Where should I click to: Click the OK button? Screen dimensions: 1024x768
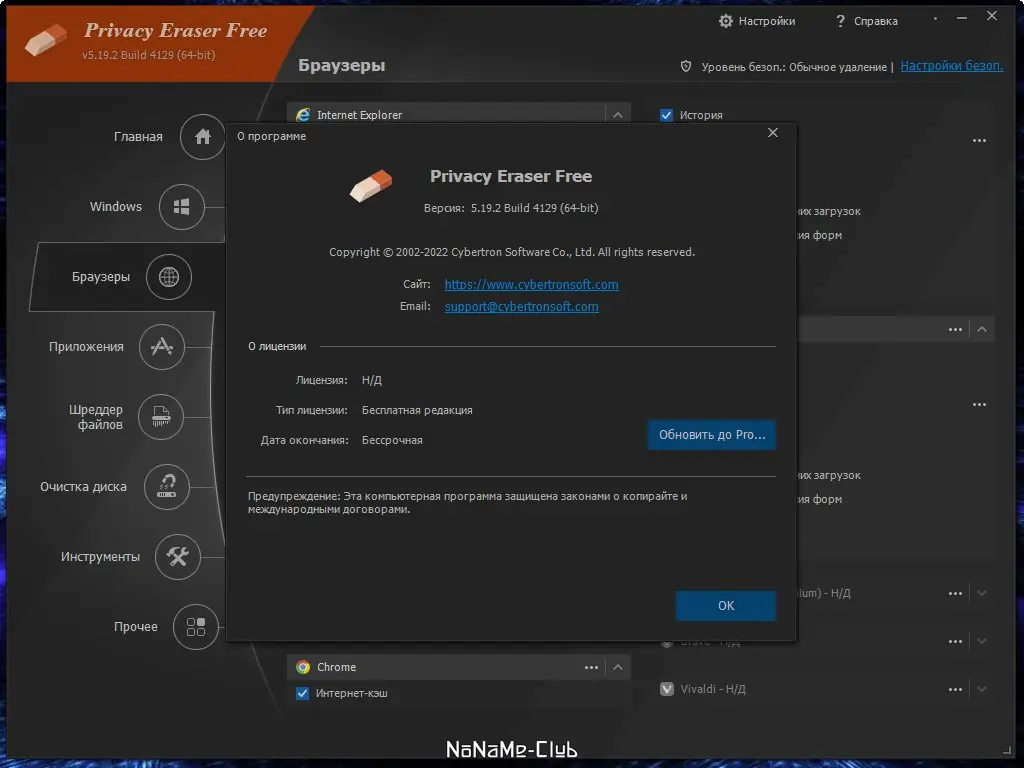click(x=726, y=605)
